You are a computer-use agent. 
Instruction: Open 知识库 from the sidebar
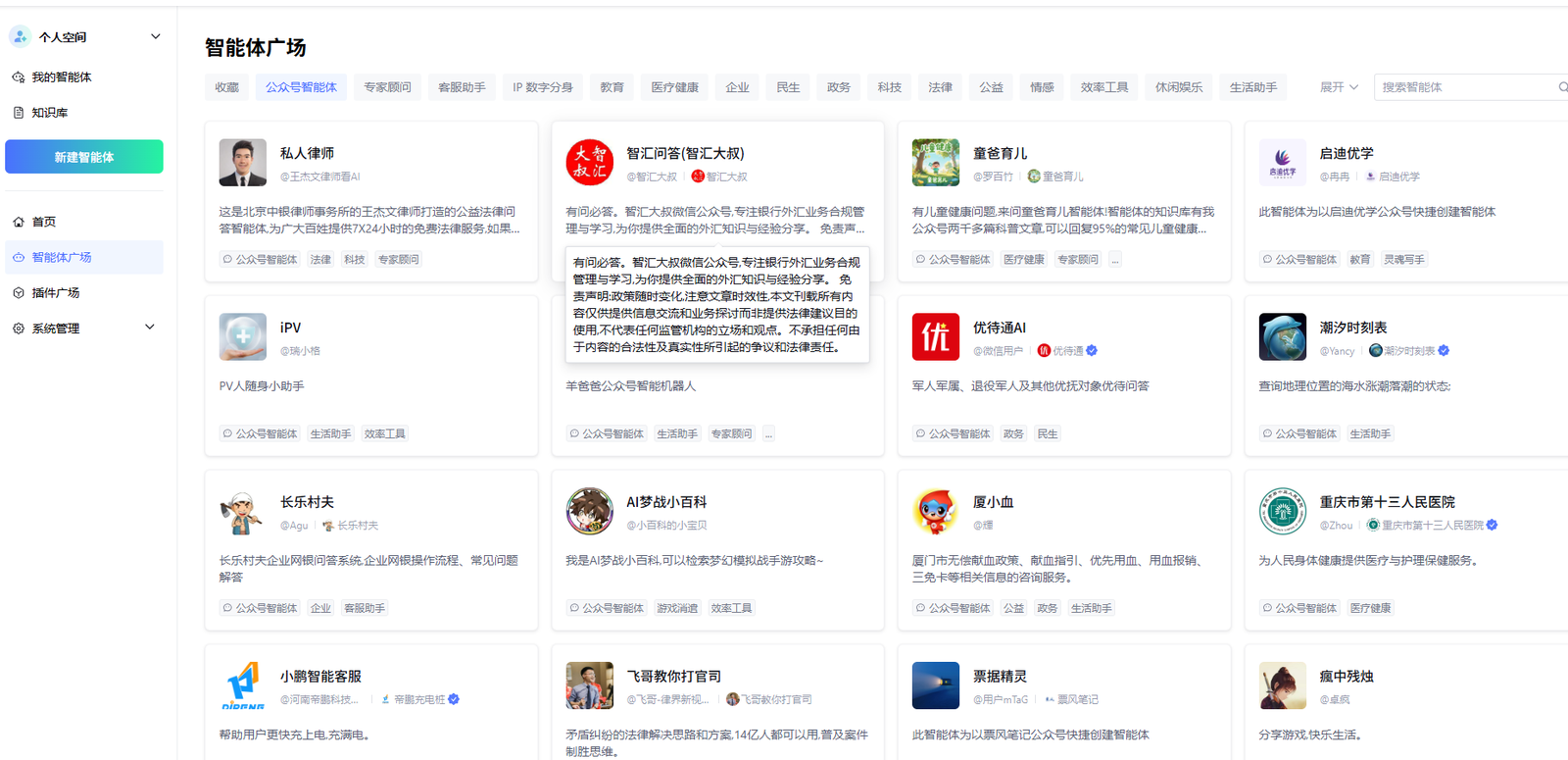tap(49, 113)
